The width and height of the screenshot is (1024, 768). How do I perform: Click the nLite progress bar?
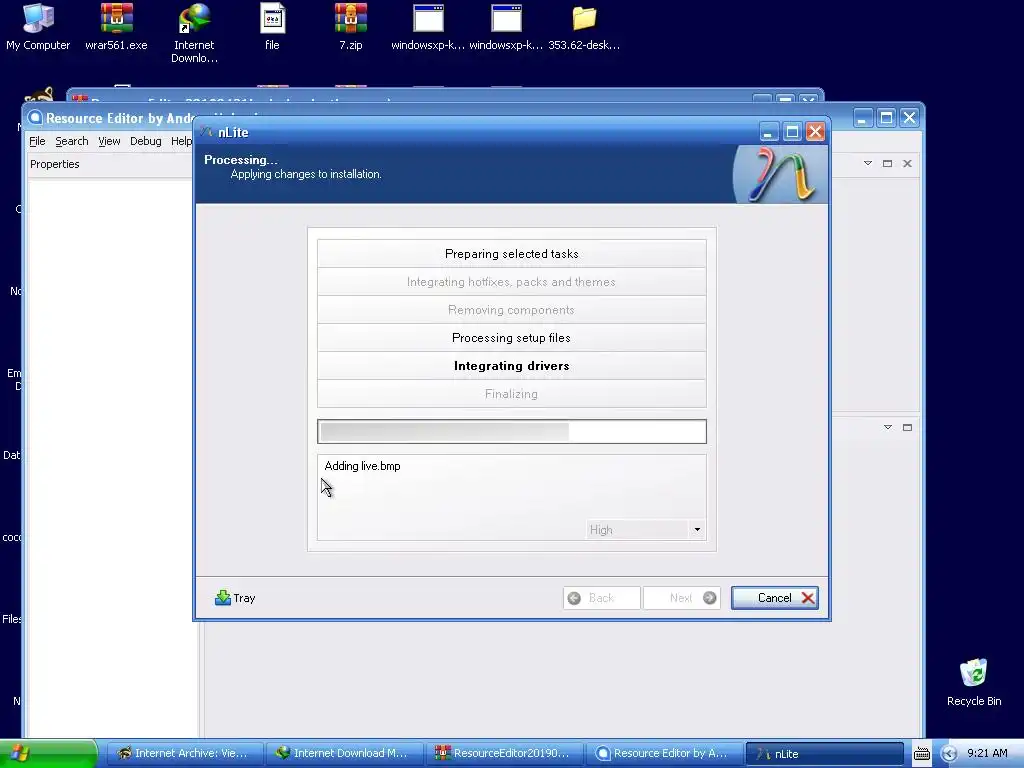point(511,432)
